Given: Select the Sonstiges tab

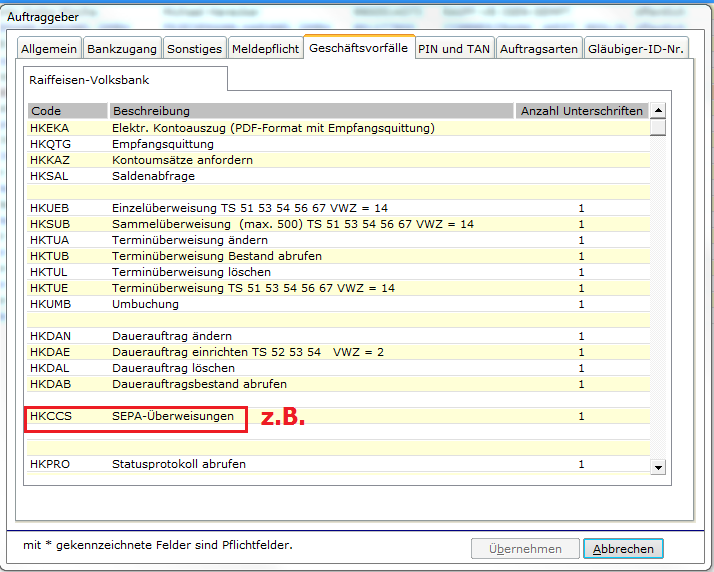Looking at the screenshot, I should (x=194, y=49).
